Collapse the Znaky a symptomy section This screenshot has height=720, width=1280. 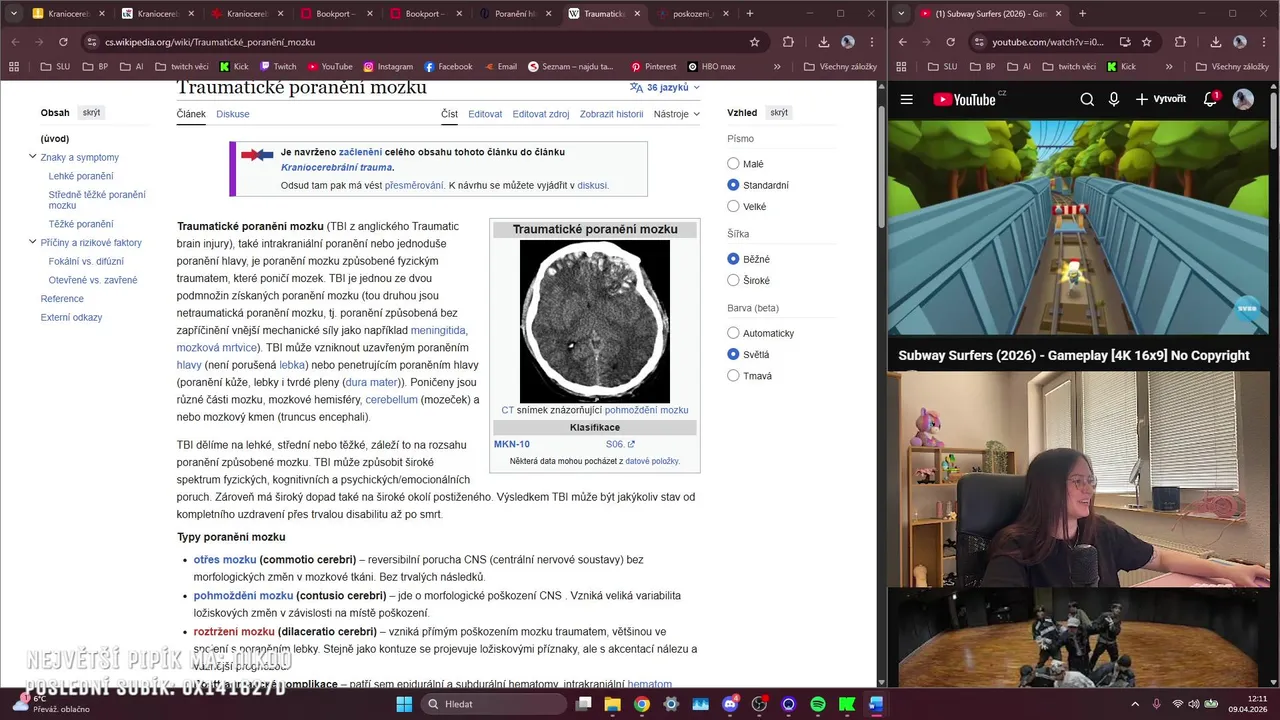point(32,157)
